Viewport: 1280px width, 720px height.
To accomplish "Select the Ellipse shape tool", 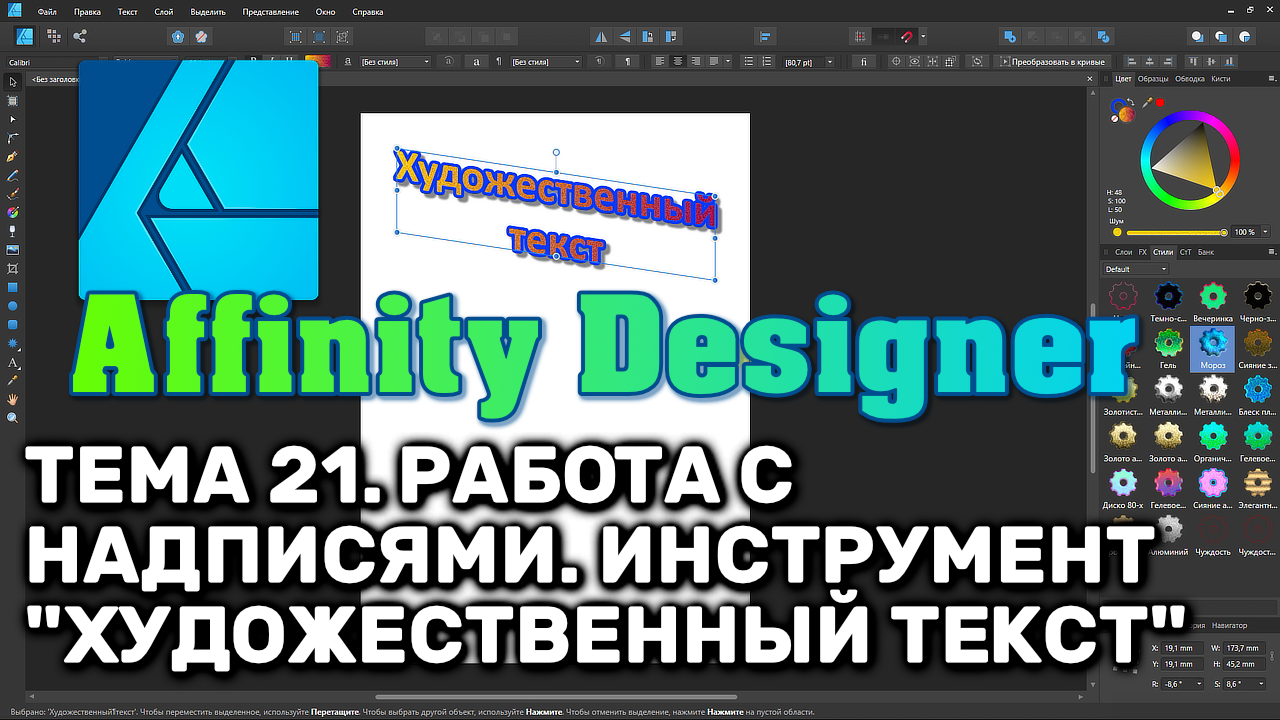I will [13, 306].
